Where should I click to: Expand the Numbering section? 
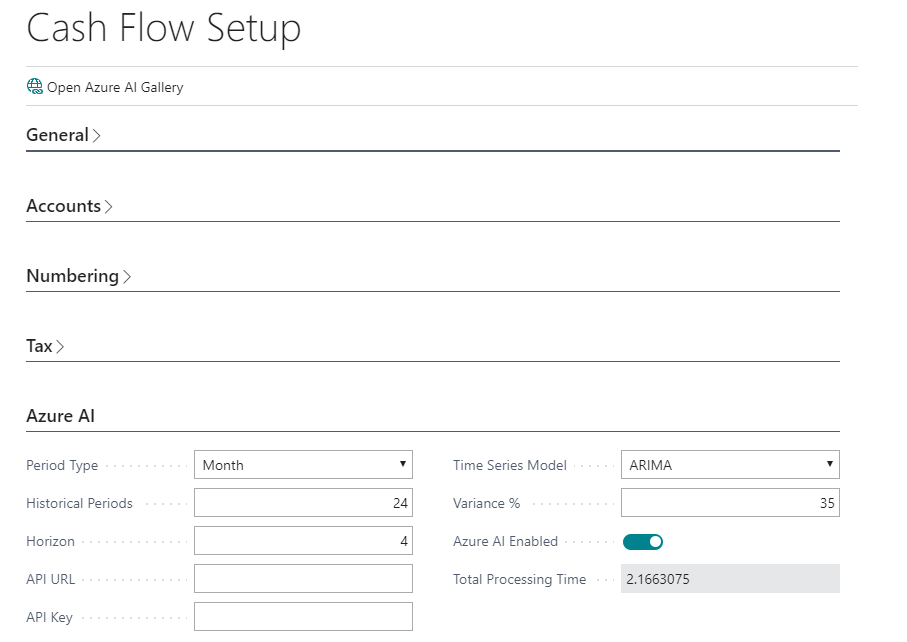pyautogui.click(x=73, y=276)
